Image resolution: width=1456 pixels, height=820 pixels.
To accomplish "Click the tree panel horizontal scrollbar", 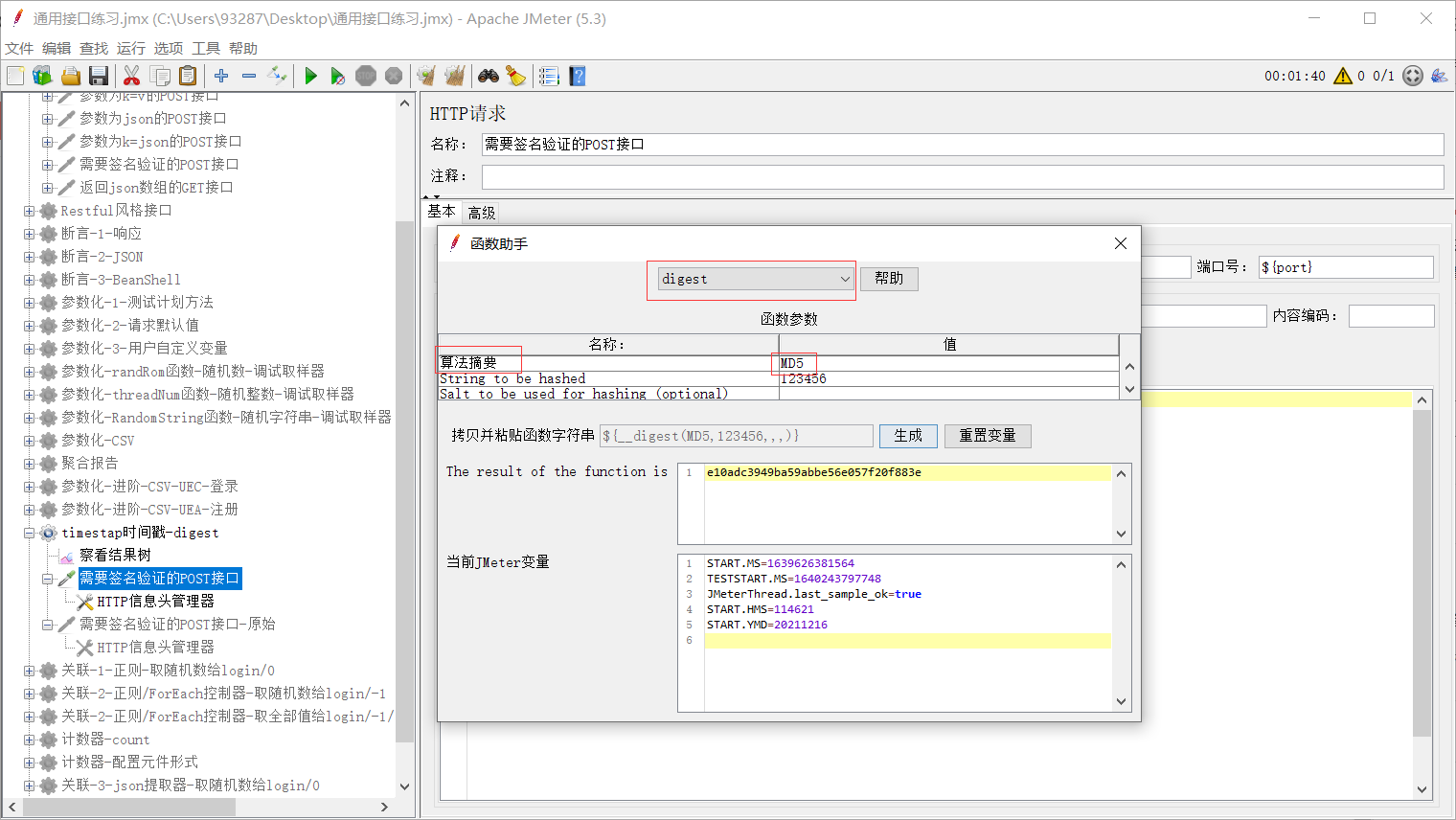I will (x=129, y=808).
